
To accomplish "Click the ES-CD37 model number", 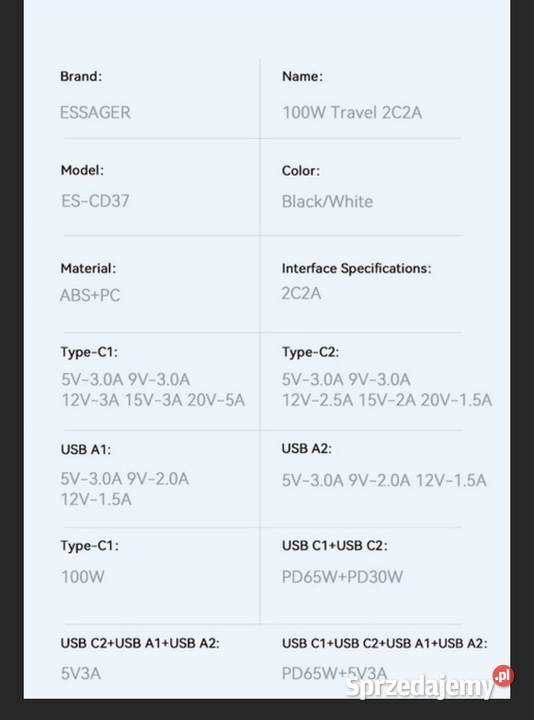I will (96, 201).
